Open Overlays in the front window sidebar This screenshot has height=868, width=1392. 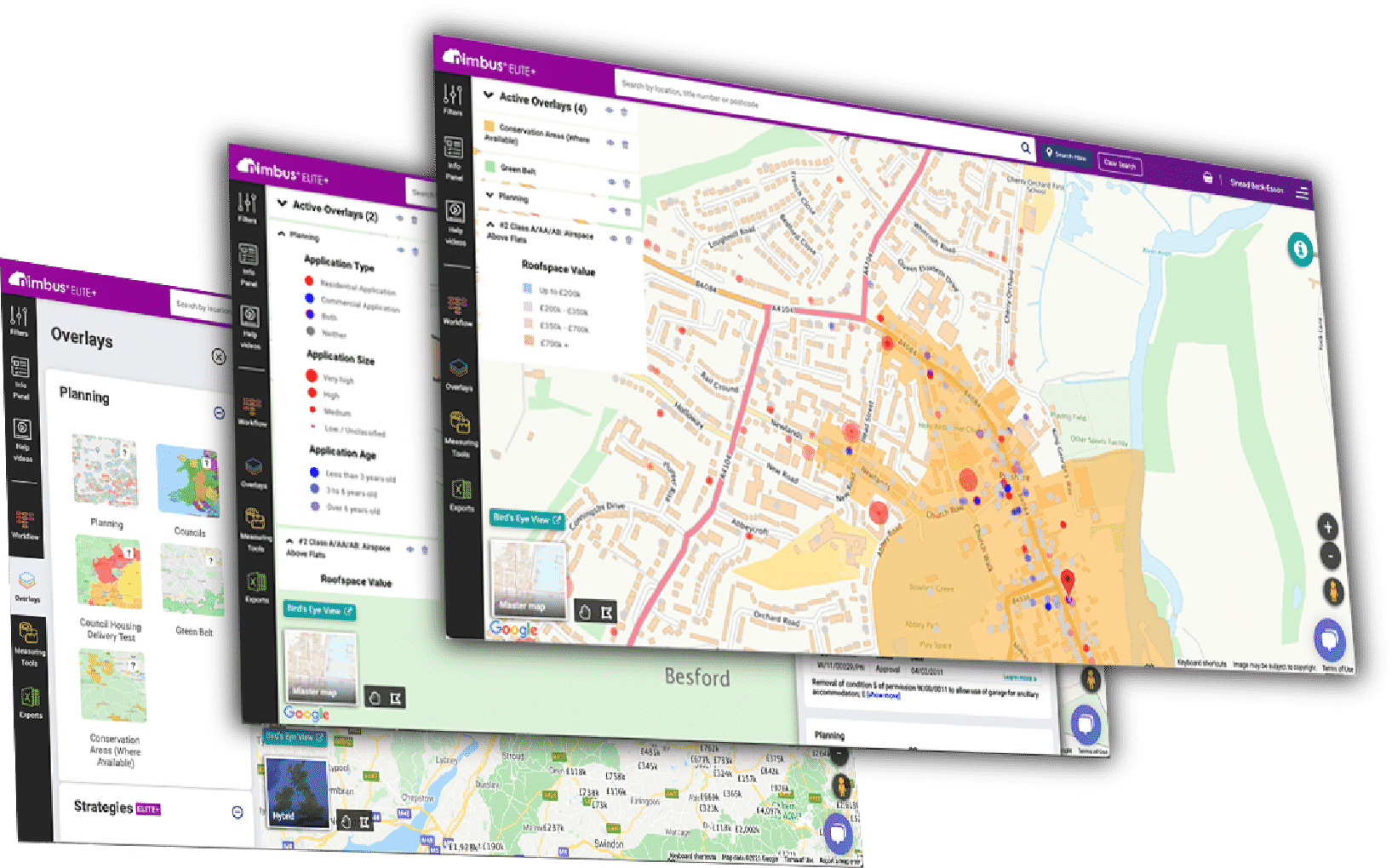[459, 374]
